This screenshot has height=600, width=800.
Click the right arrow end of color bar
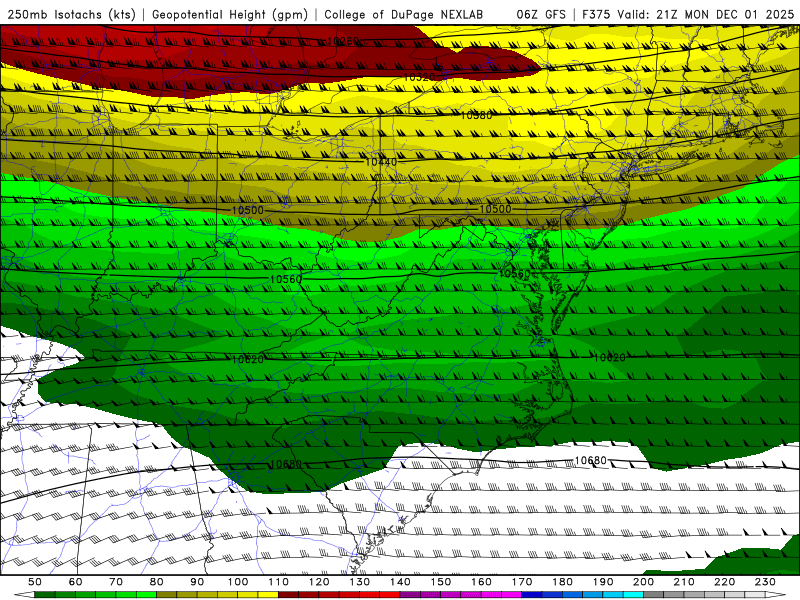(776, 595)
